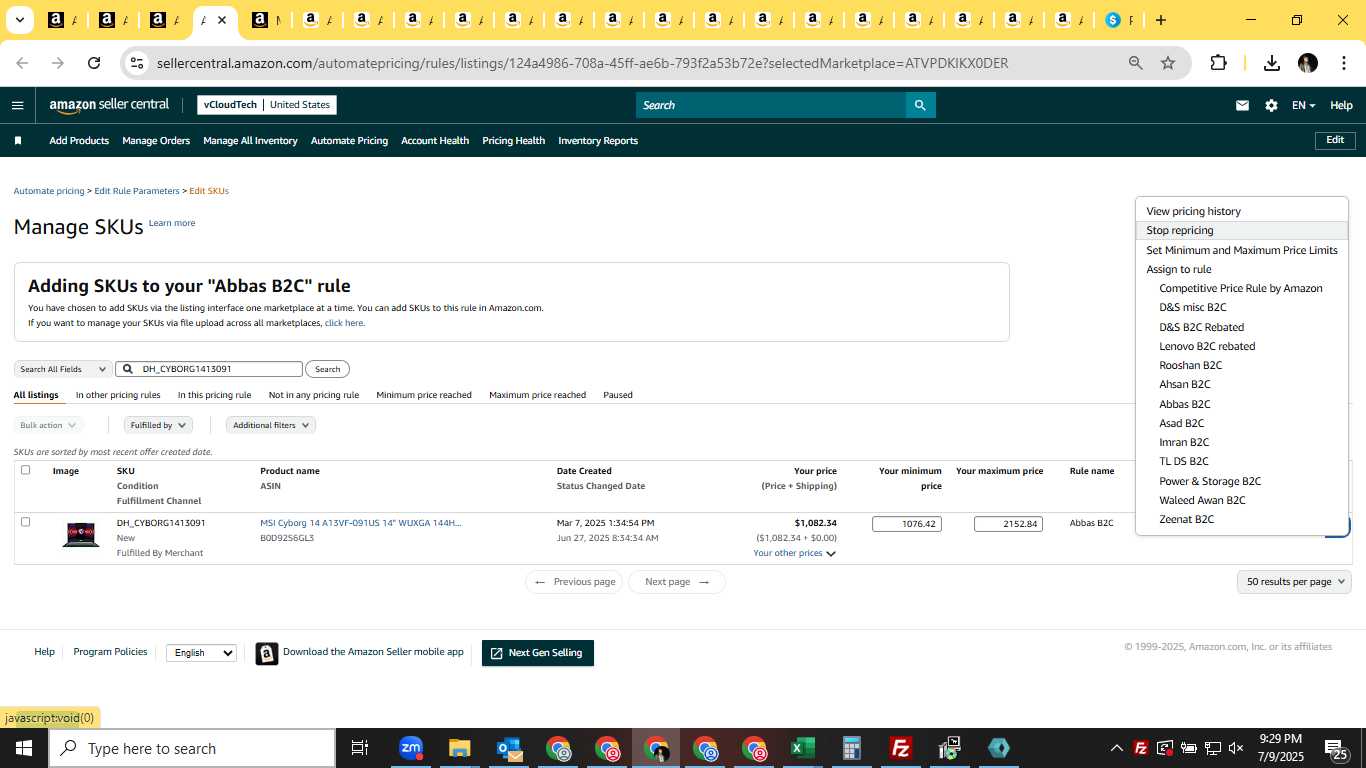Click the Next Gen Selling button
This screenshot has height=768, width=1366.
pyautogui.click(x=538, y=653)
